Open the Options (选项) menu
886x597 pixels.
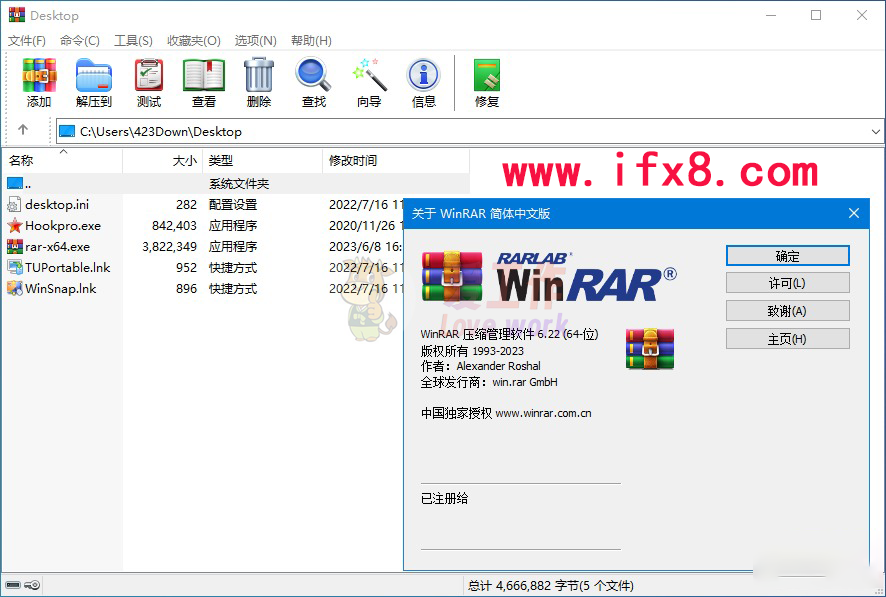click(255, 41)
